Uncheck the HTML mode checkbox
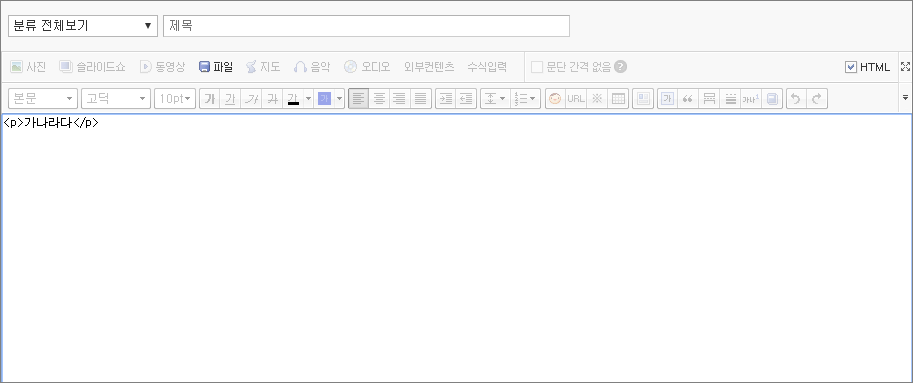This screenshot has width=913, height=383. [x=851, y=67]
